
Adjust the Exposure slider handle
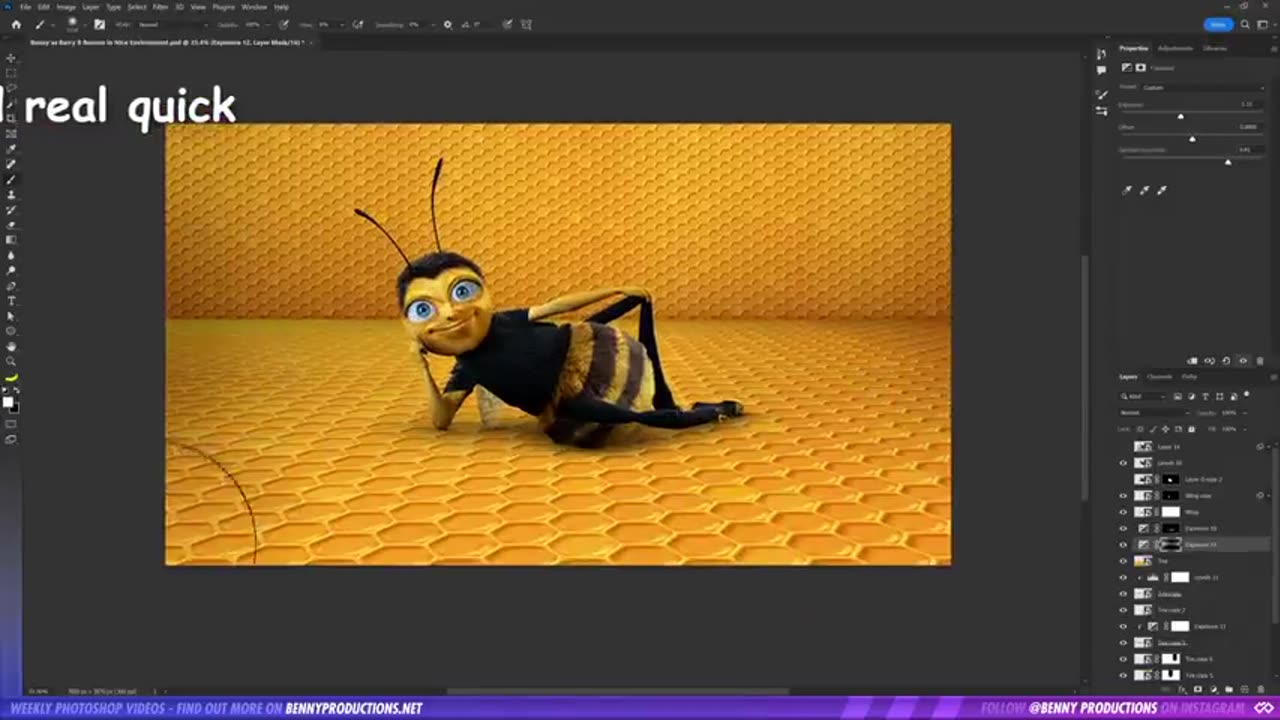point(1180,116)
